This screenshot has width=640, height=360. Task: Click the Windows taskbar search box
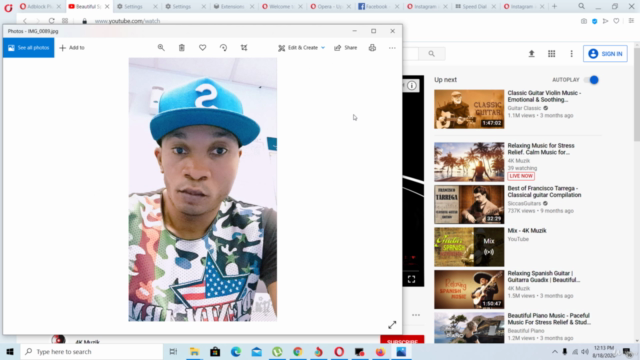pyautogui.click(x=92, y=351)
